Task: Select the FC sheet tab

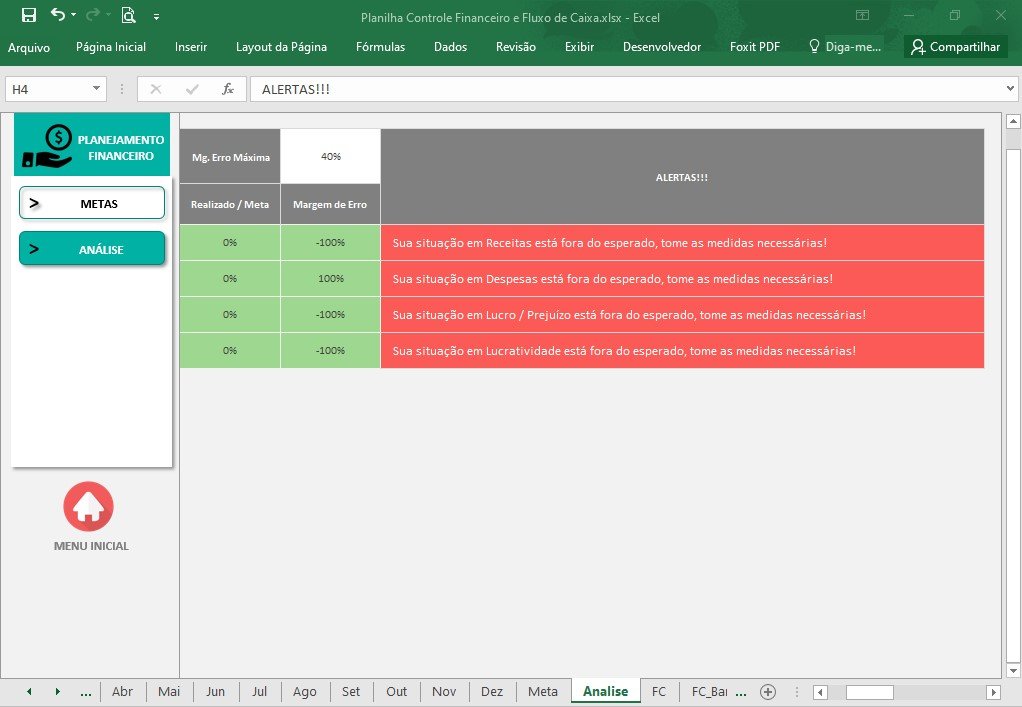Action: click(x=659, y=691)
